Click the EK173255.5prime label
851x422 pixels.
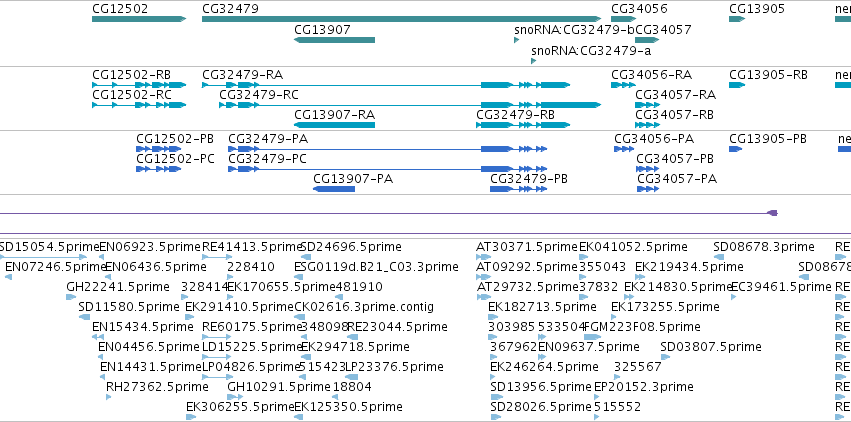click(x=665, y=307)
